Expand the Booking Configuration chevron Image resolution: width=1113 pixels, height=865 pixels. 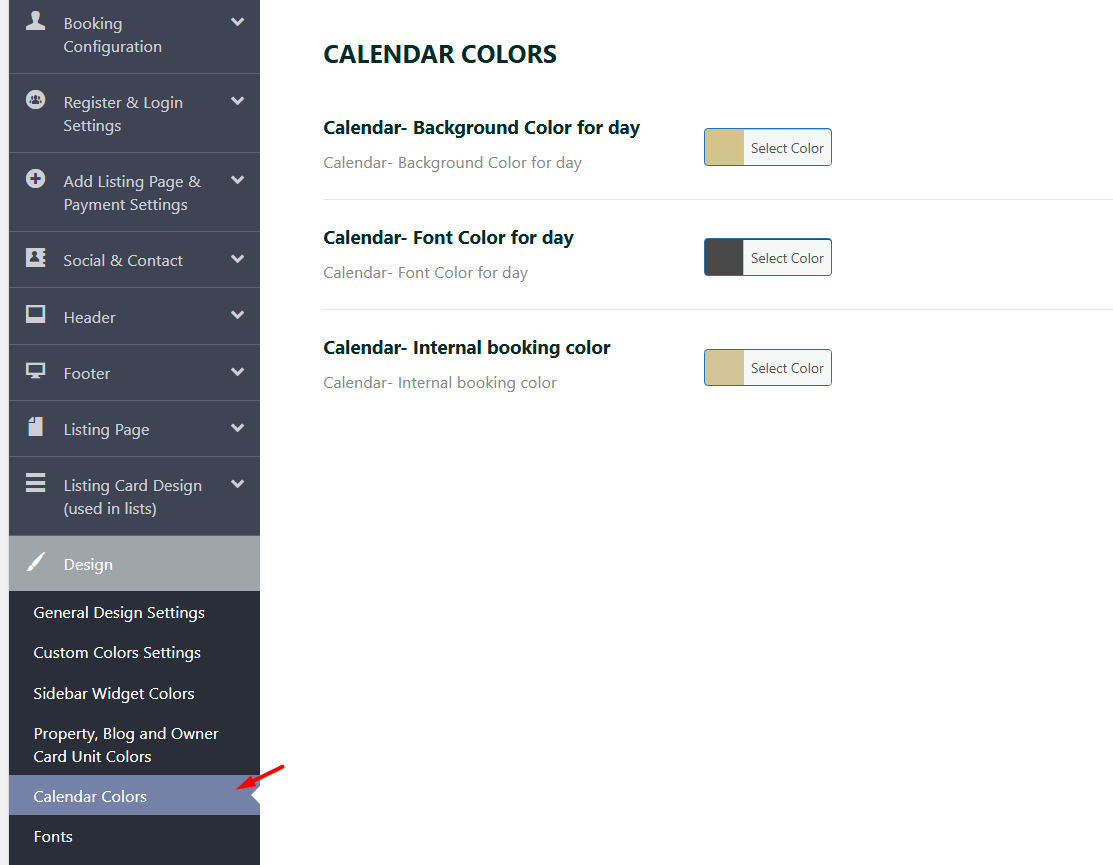(237, 22)
